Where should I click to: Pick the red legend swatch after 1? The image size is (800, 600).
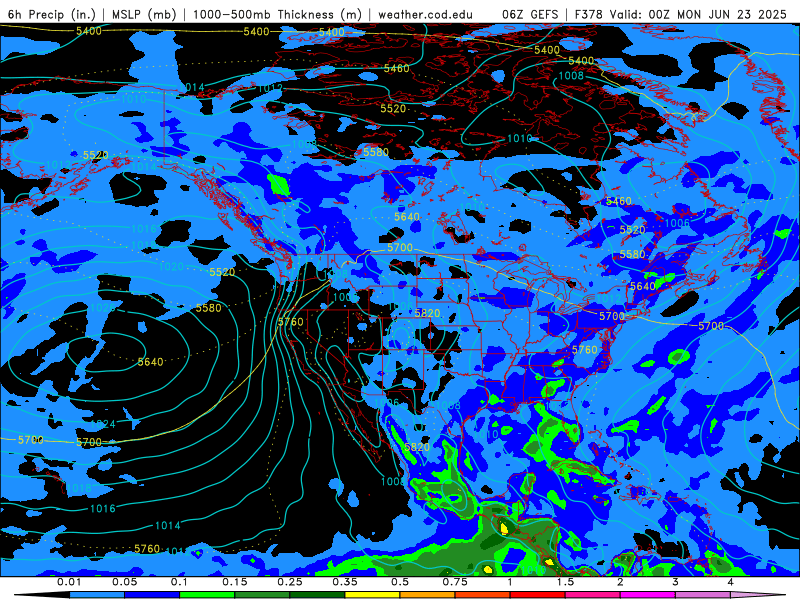pyautogui.click(x=537, y=595)
